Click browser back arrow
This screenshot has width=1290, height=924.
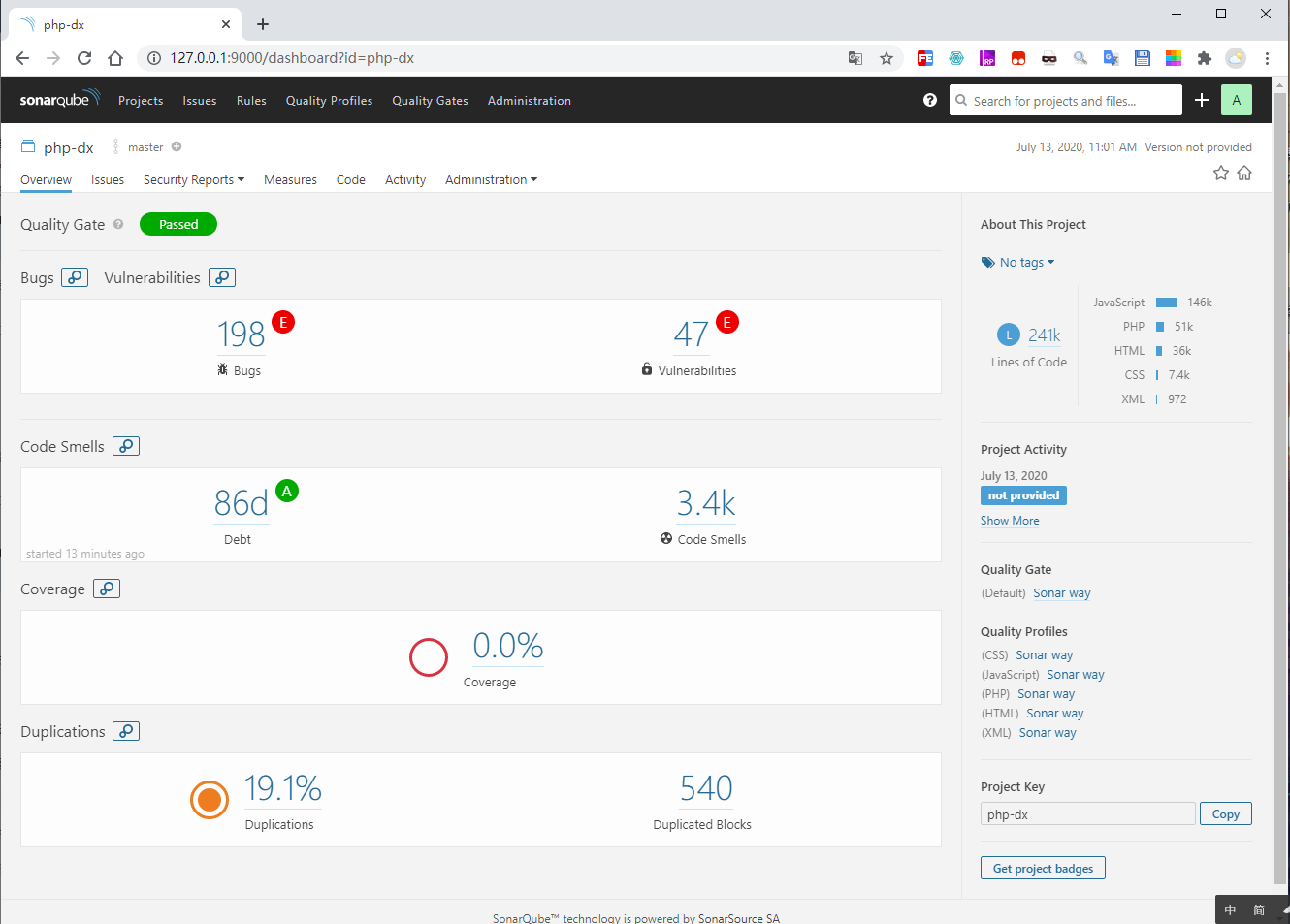[x=22, y=58]
